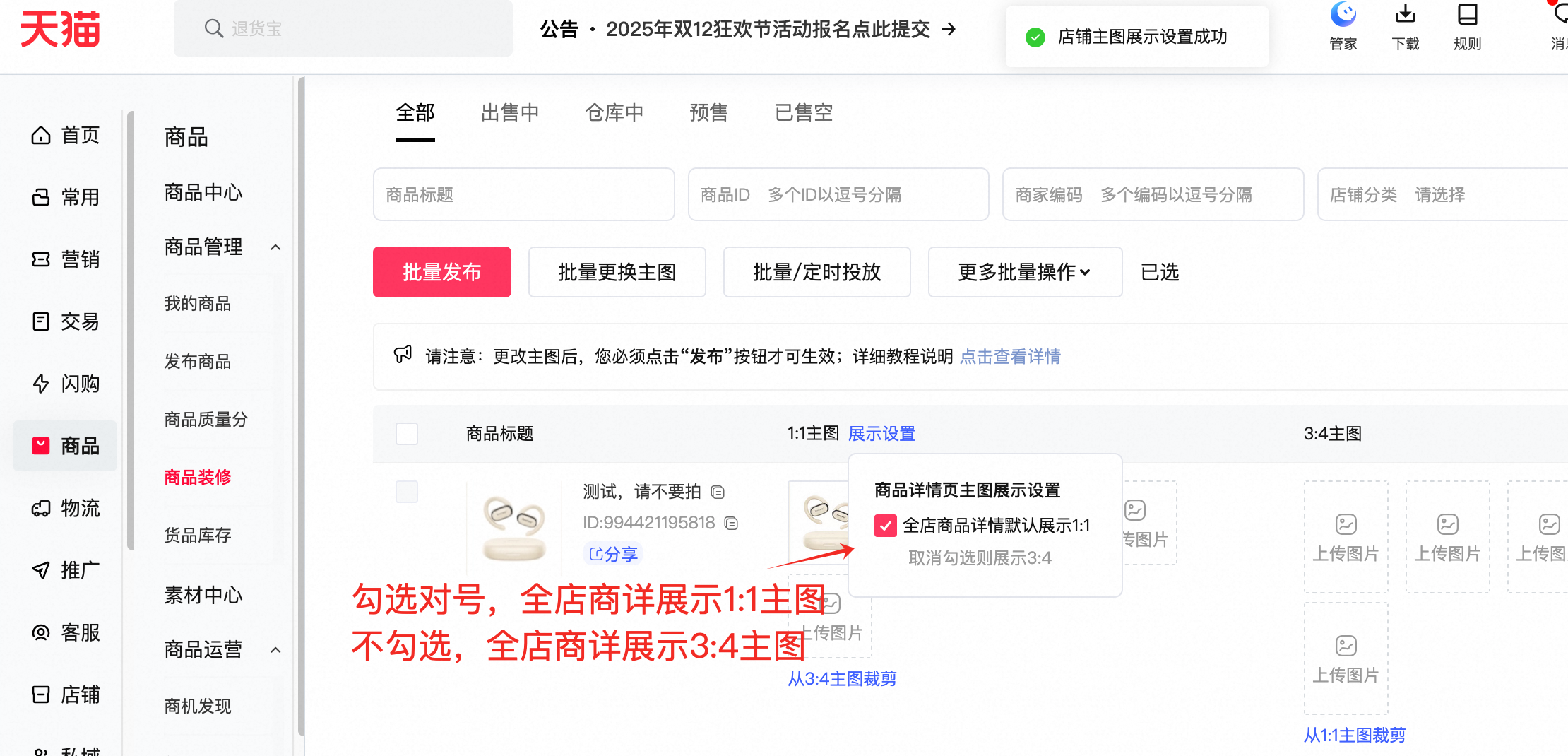Switch to the 出售中 tab
This screenshot has height=756, width=1568.
[510, 113]
